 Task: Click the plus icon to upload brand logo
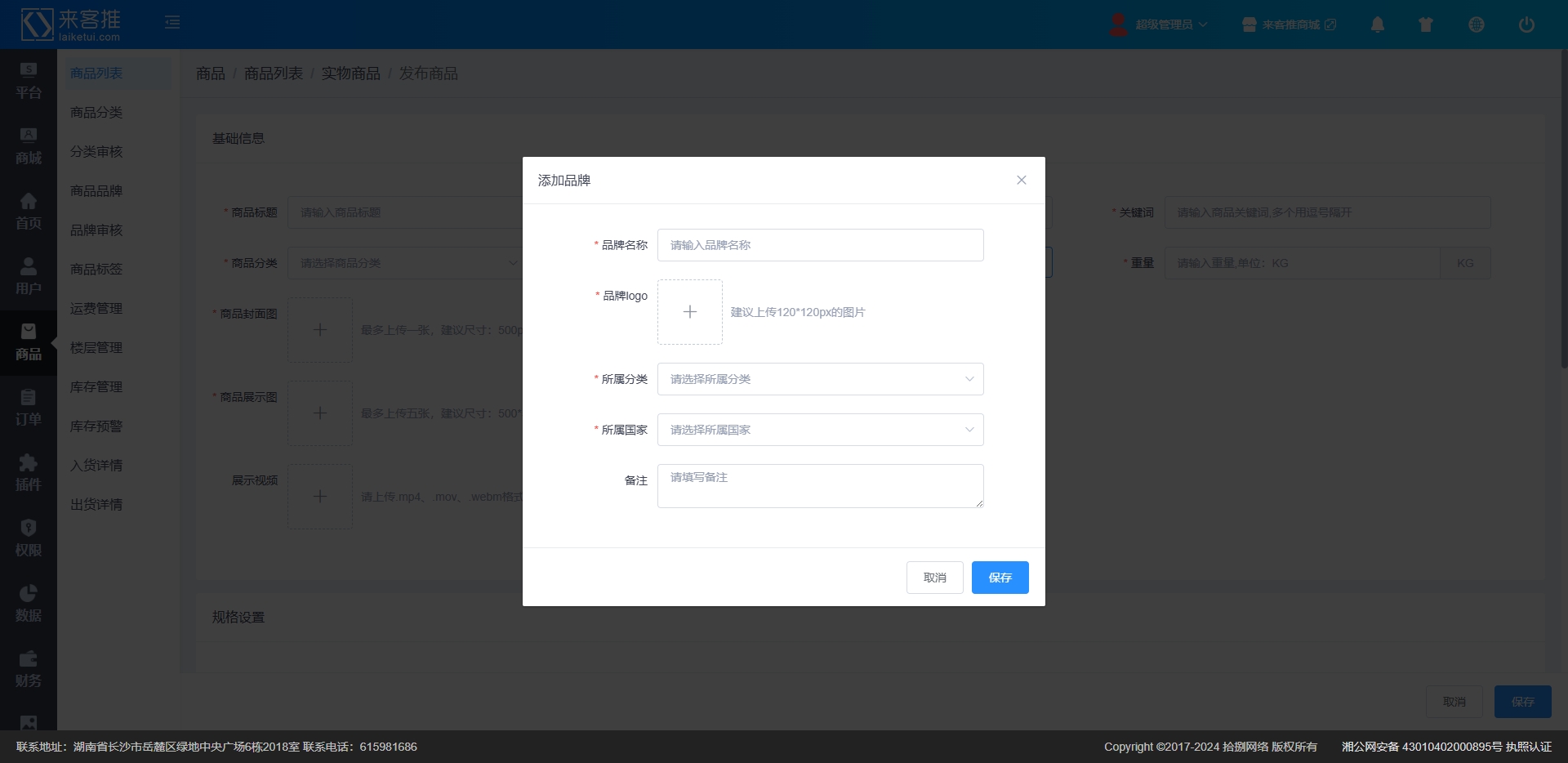pyautogui.click(x=690, y=312)
